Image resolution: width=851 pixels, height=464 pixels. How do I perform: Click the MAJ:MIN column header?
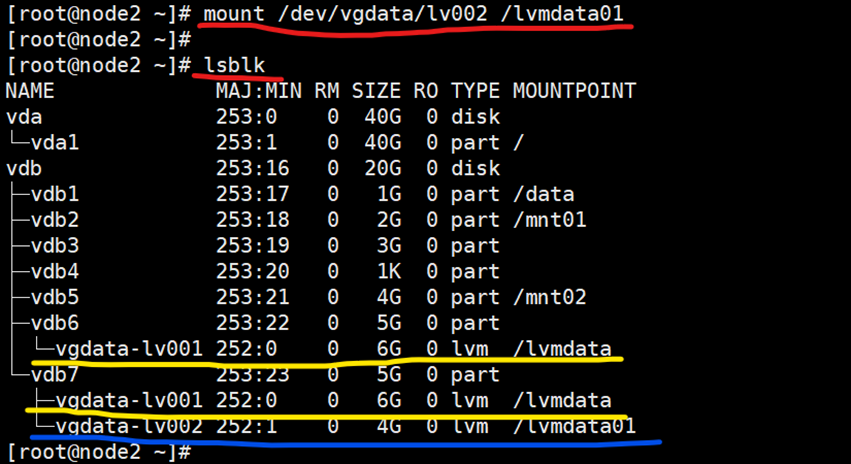[253, 91]
